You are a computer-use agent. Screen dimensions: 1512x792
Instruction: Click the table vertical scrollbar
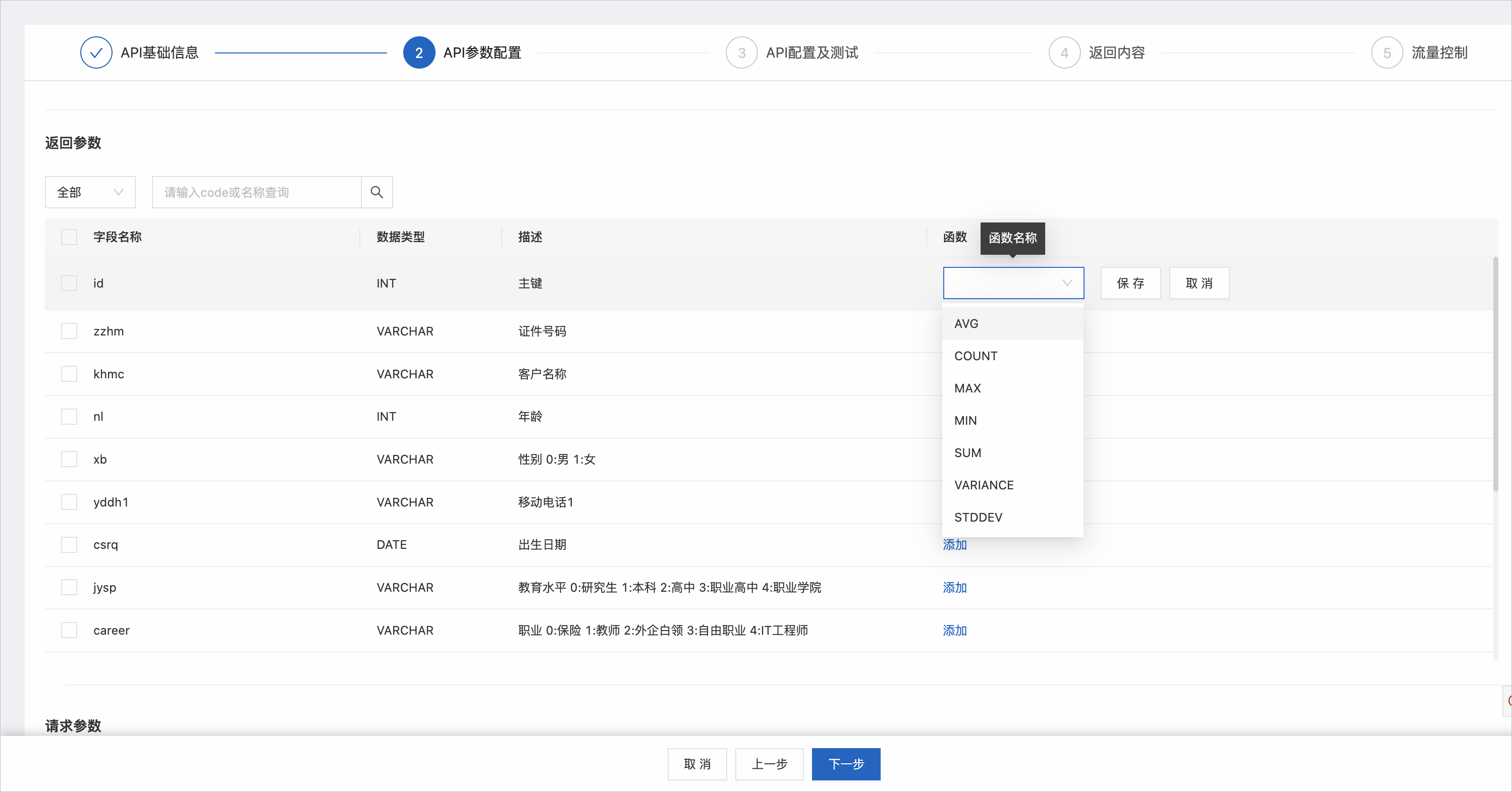[1495, 374]
